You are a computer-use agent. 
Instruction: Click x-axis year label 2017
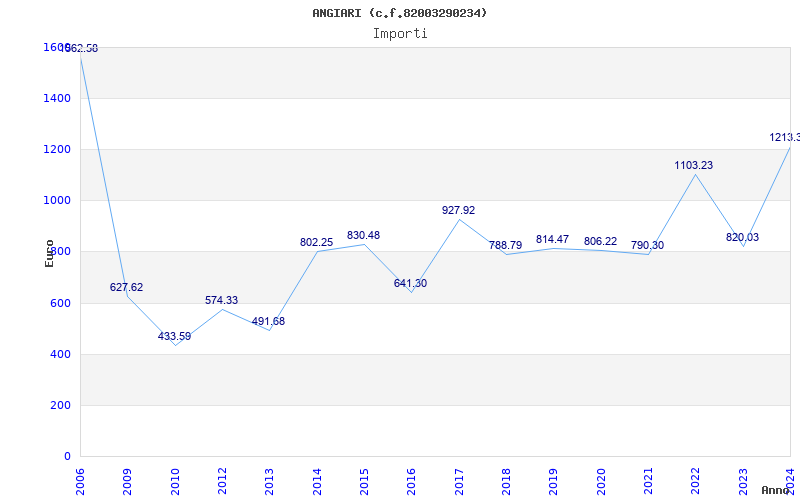point(459,482)
